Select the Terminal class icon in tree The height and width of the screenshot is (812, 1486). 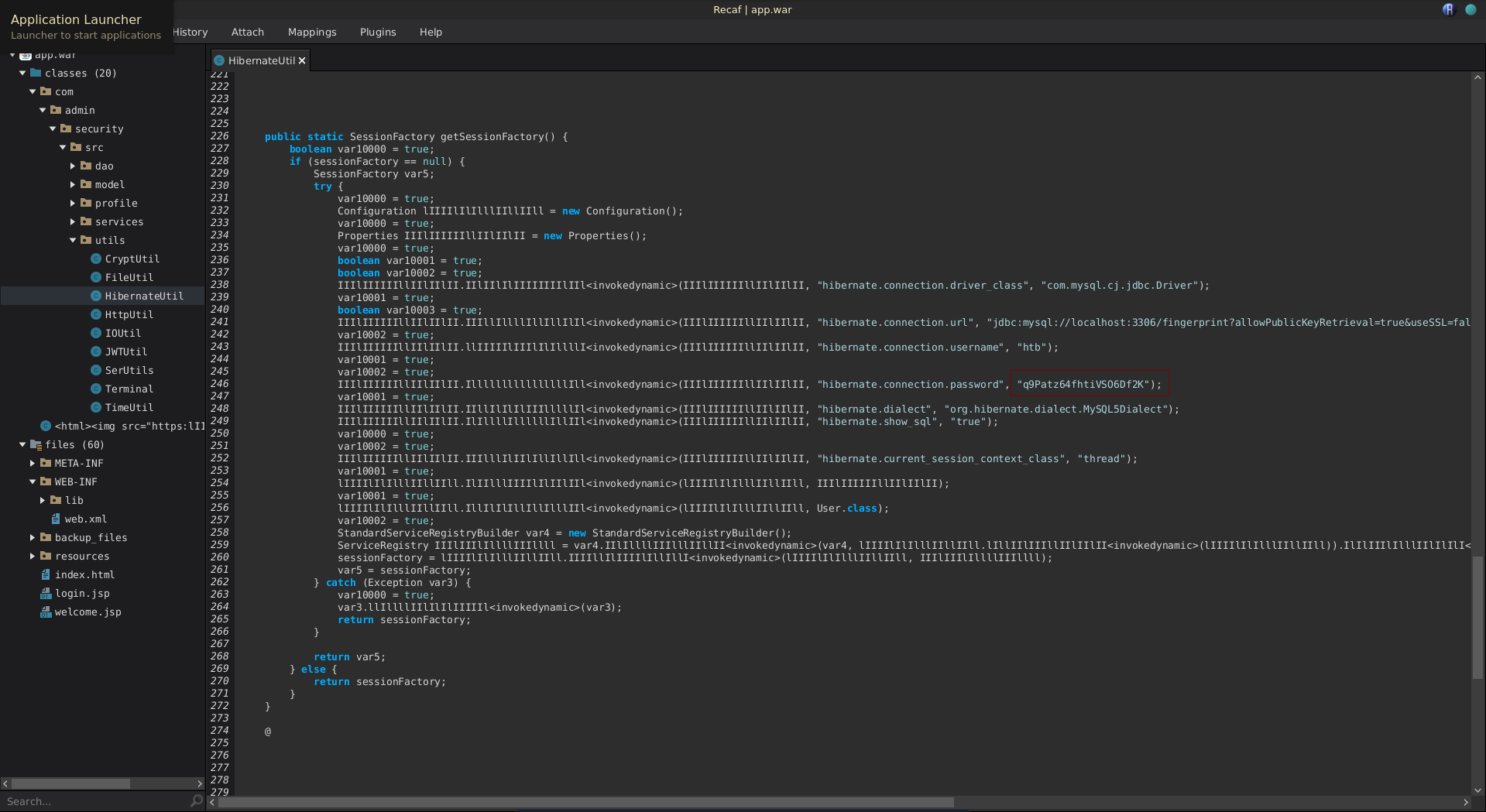click(96, 389)
